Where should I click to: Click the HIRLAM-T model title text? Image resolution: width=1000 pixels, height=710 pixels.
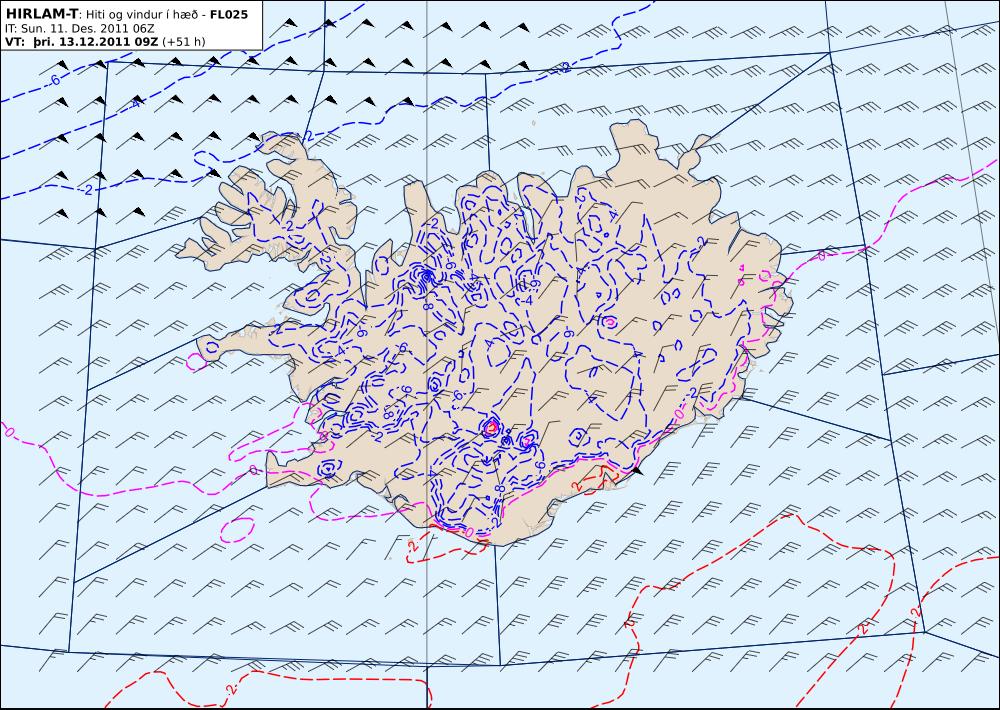[41, 14]
